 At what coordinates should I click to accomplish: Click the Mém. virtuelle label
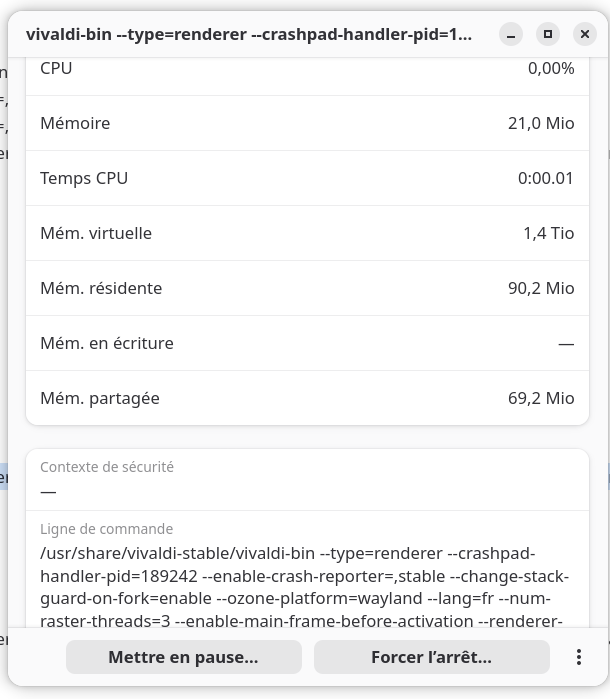point(96,233)
